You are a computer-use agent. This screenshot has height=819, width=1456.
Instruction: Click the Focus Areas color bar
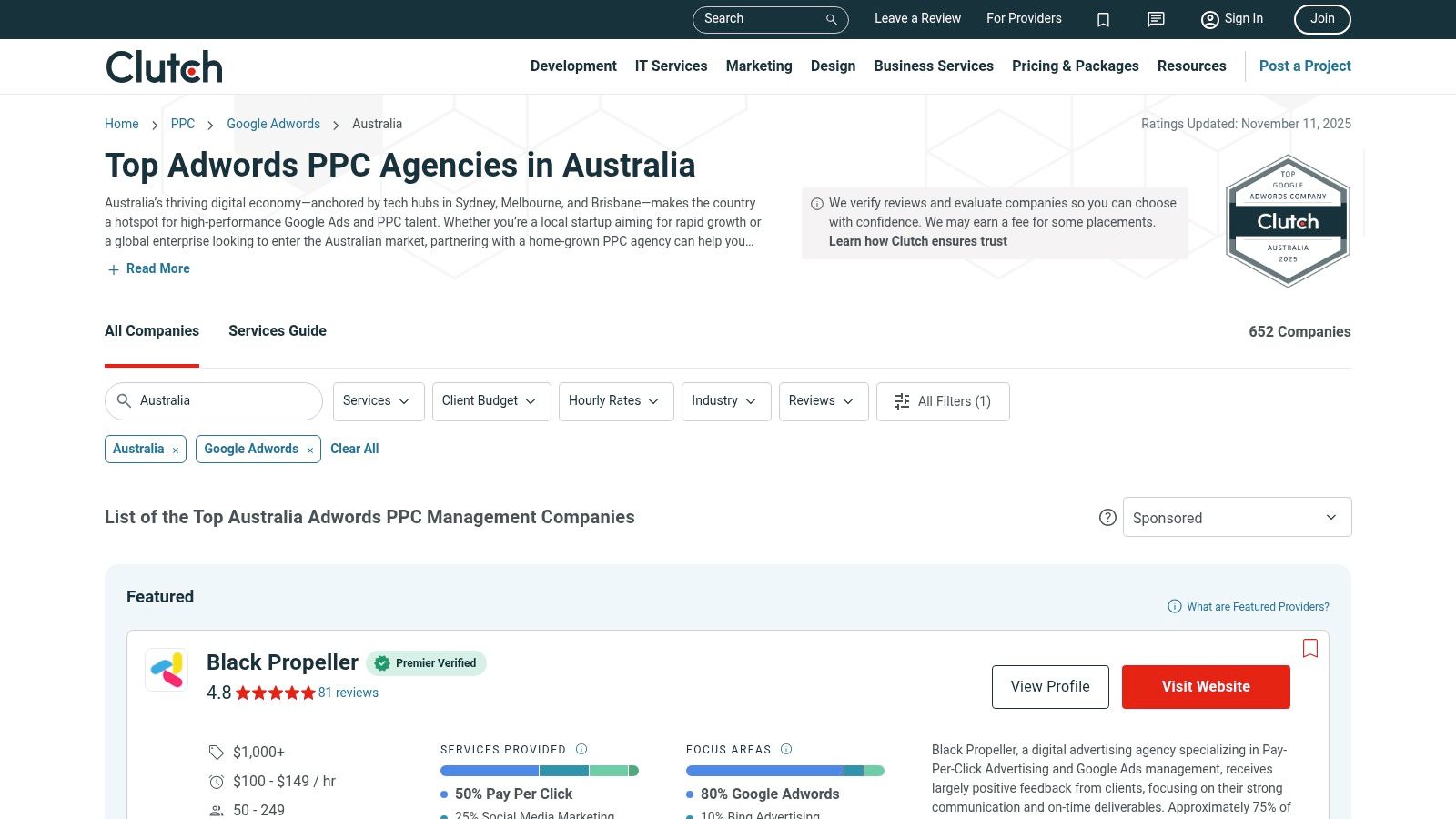[x=785, y=771]
